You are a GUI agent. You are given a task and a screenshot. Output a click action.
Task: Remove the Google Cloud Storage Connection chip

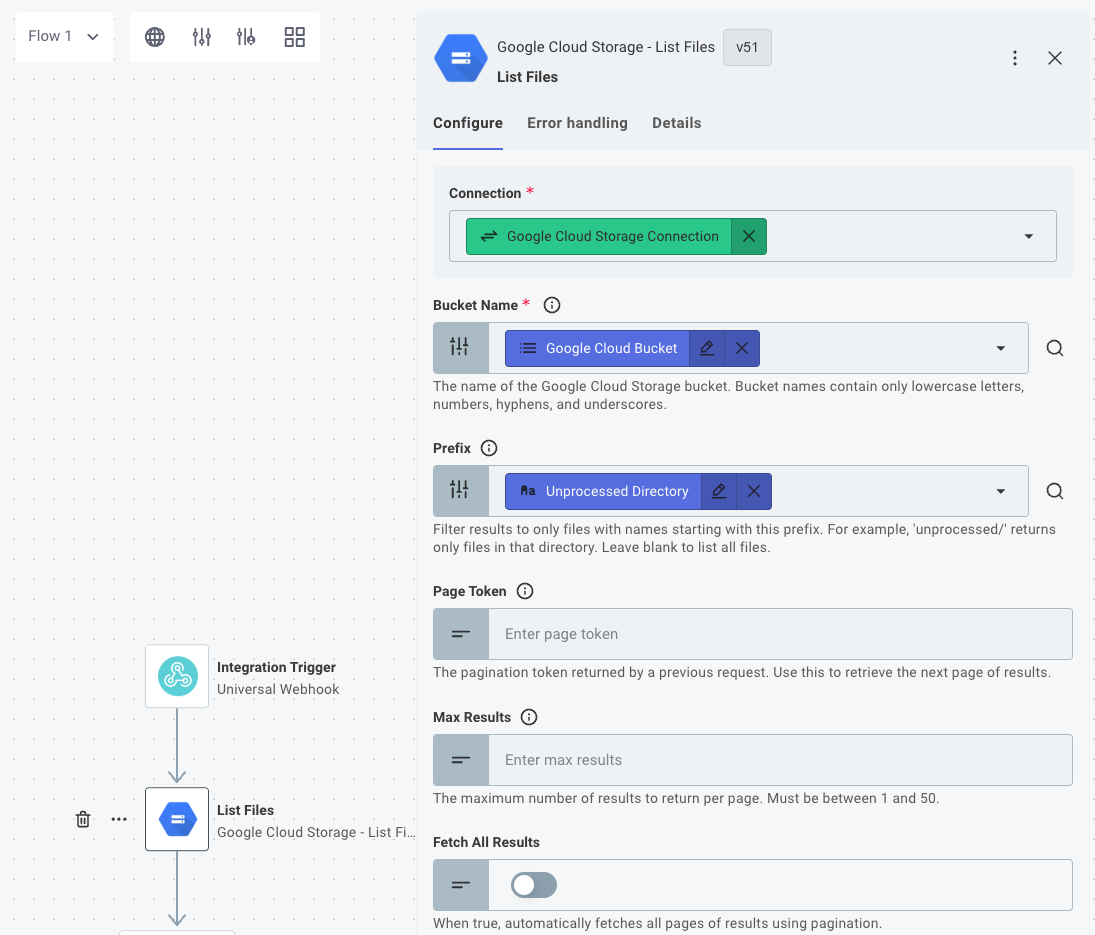(749, 236)
